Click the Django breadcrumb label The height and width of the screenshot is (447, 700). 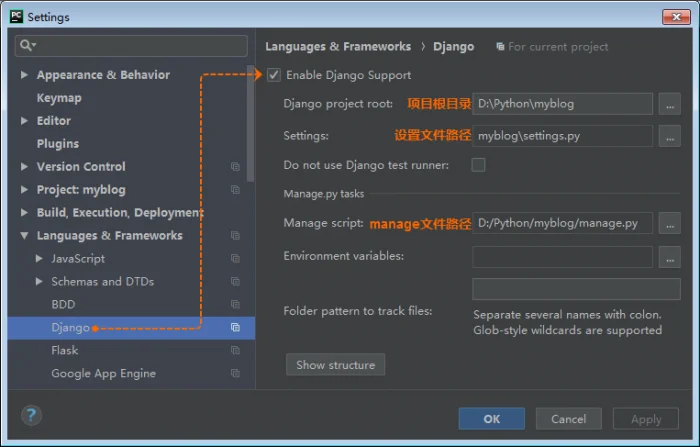454,46
